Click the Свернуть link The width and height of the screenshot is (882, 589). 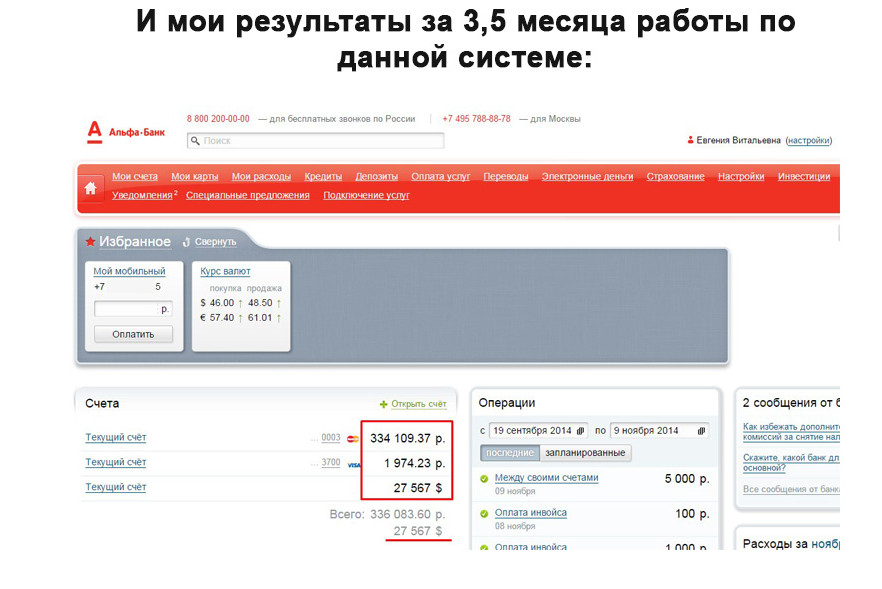pos(215,242)
